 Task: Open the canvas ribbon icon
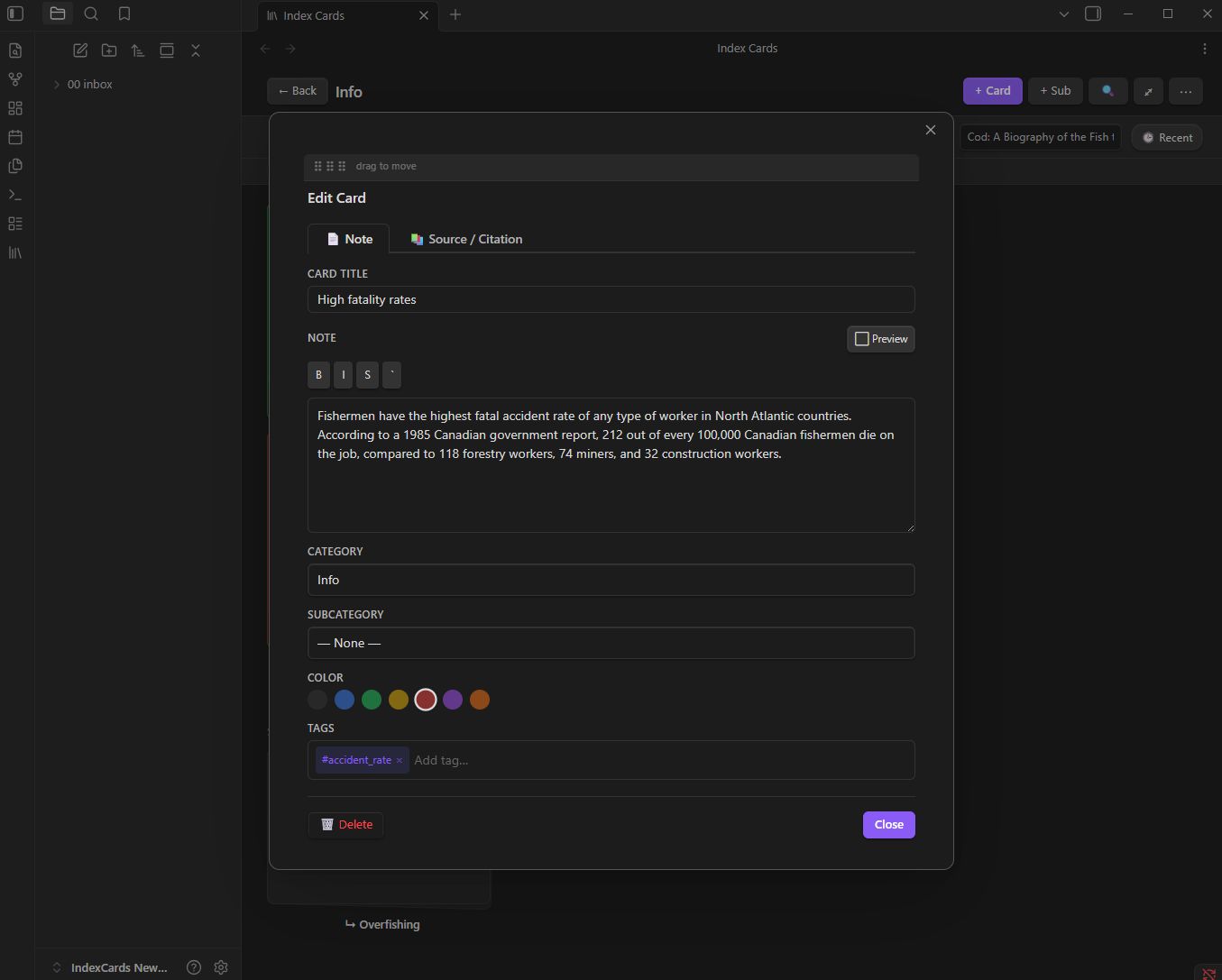(15, 108)
